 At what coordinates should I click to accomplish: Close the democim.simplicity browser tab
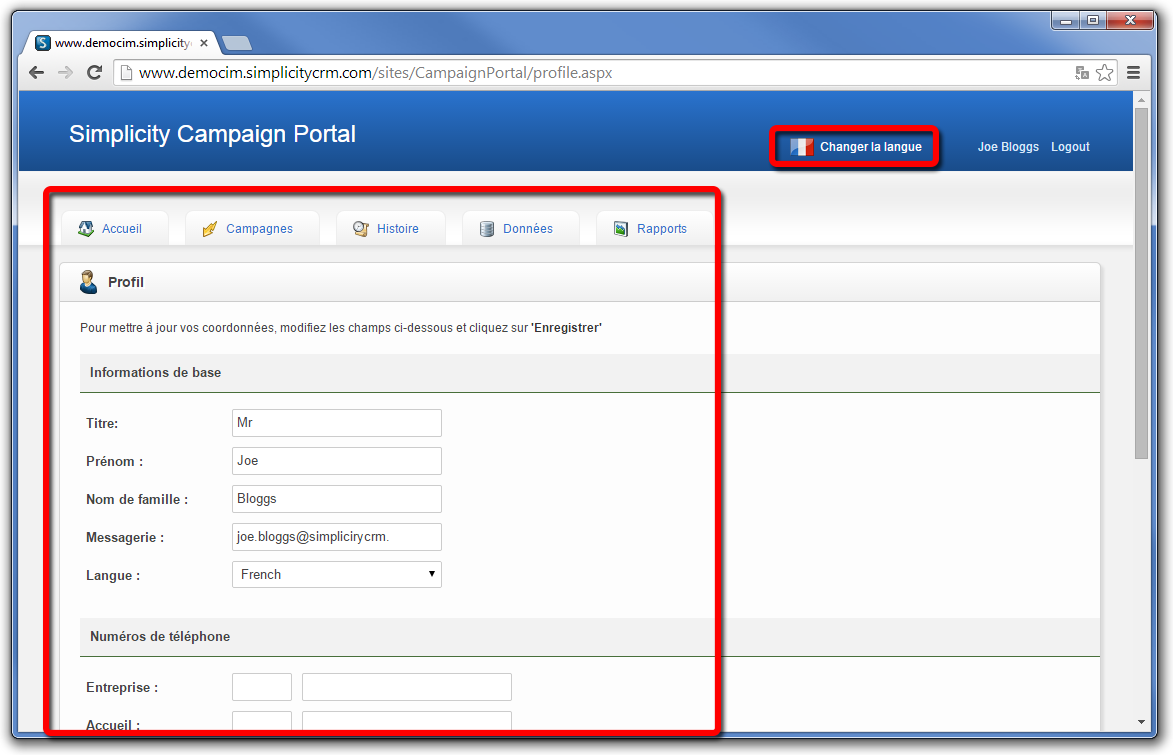click(x=204, y=43)
